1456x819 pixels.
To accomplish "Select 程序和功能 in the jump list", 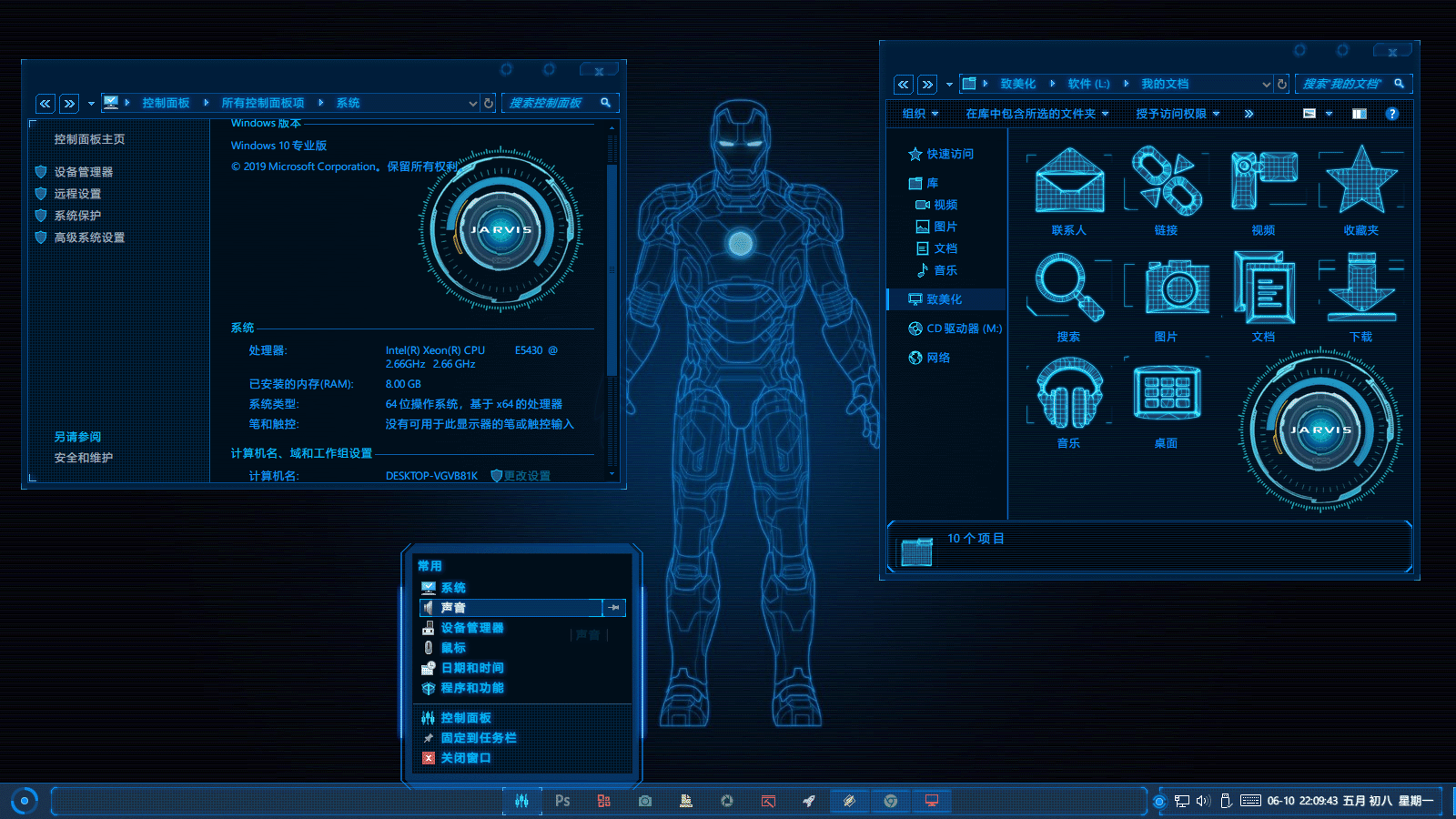I will point(522,688).
